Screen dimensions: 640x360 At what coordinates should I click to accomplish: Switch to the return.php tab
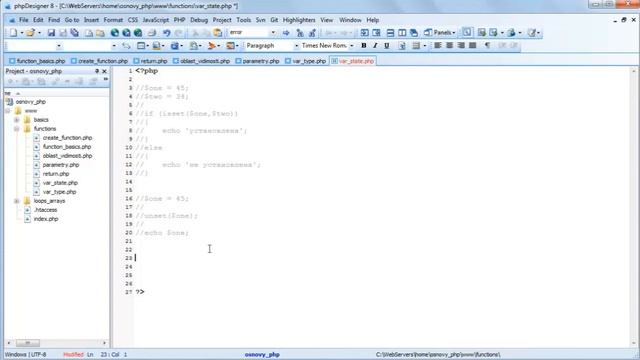[x=151, y=61]
